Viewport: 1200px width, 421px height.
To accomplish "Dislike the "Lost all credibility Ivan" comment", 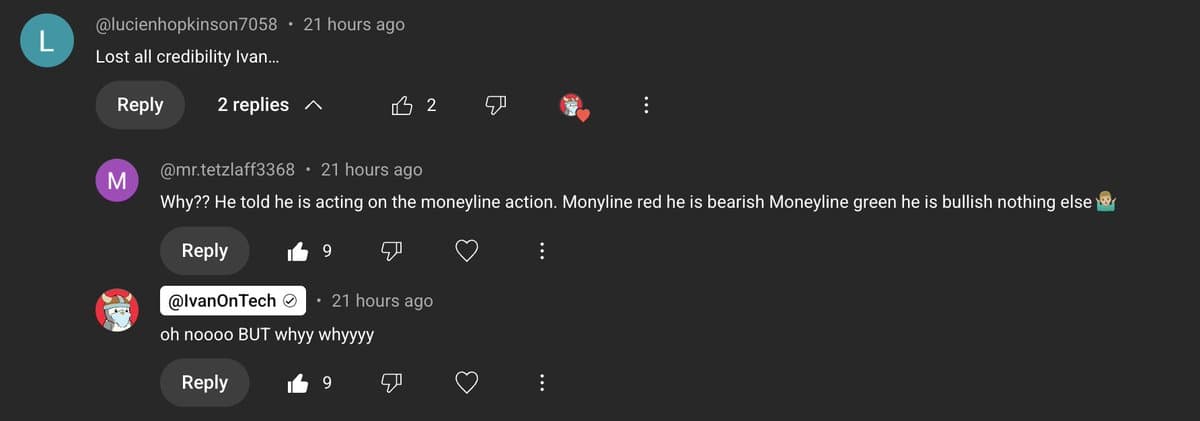I will (496, 105).
